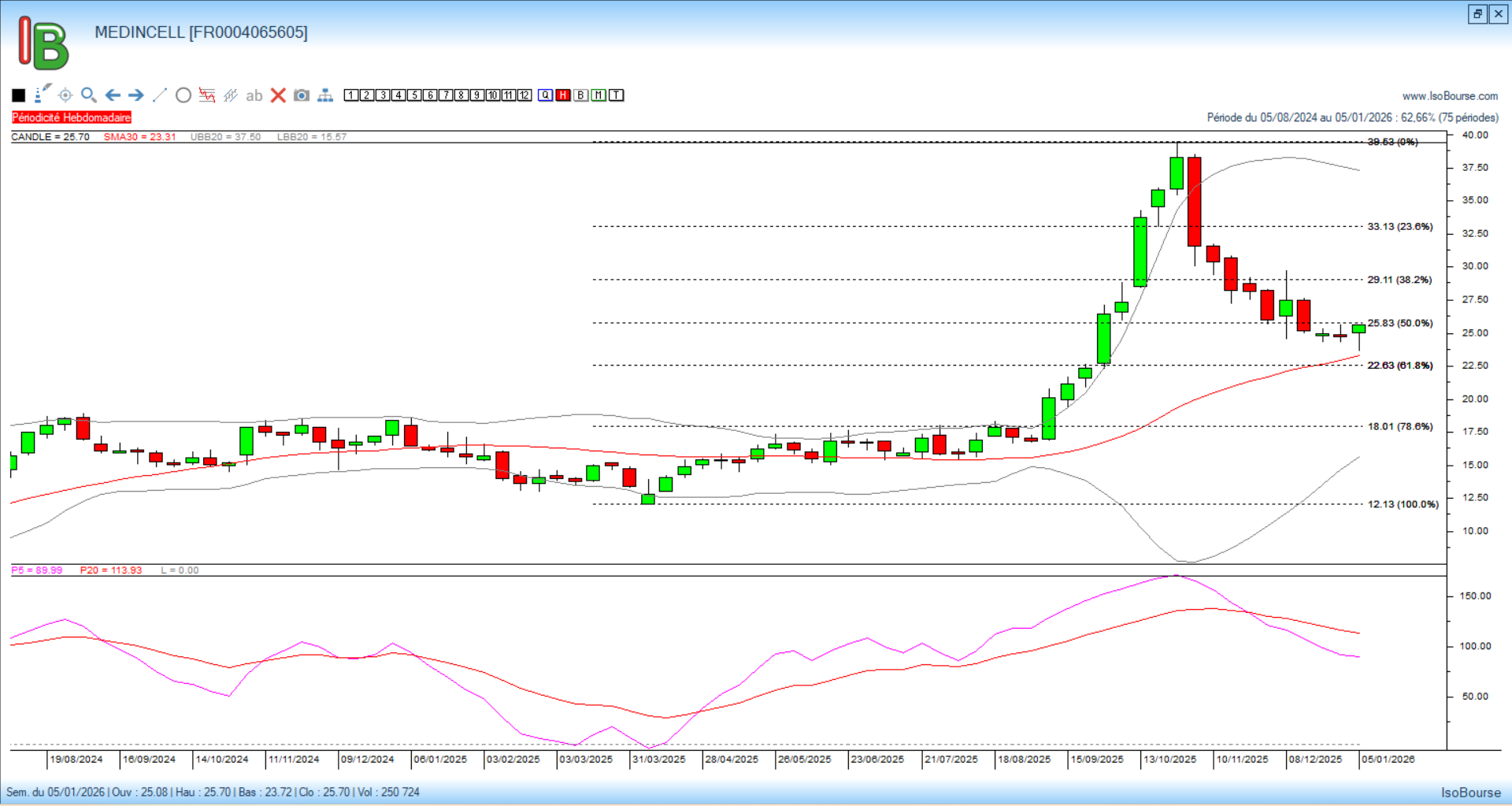Viewport: 1512px width, 806px height.
Task: Open www.IsoBourse.com link
Action: (1450, 96)
